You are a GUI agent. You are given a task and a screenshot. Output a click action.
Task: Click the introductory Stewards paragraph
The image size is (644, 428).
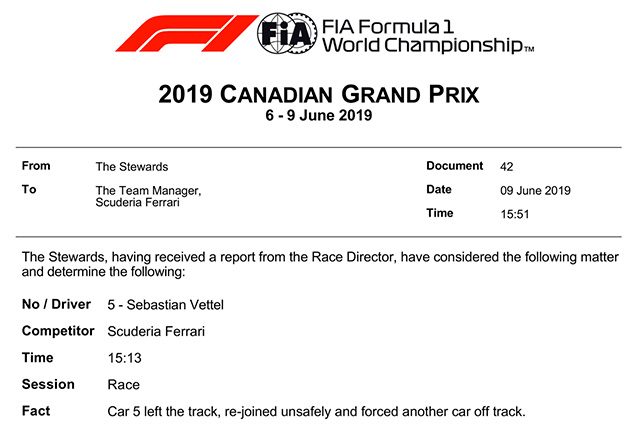coord(321,264)
